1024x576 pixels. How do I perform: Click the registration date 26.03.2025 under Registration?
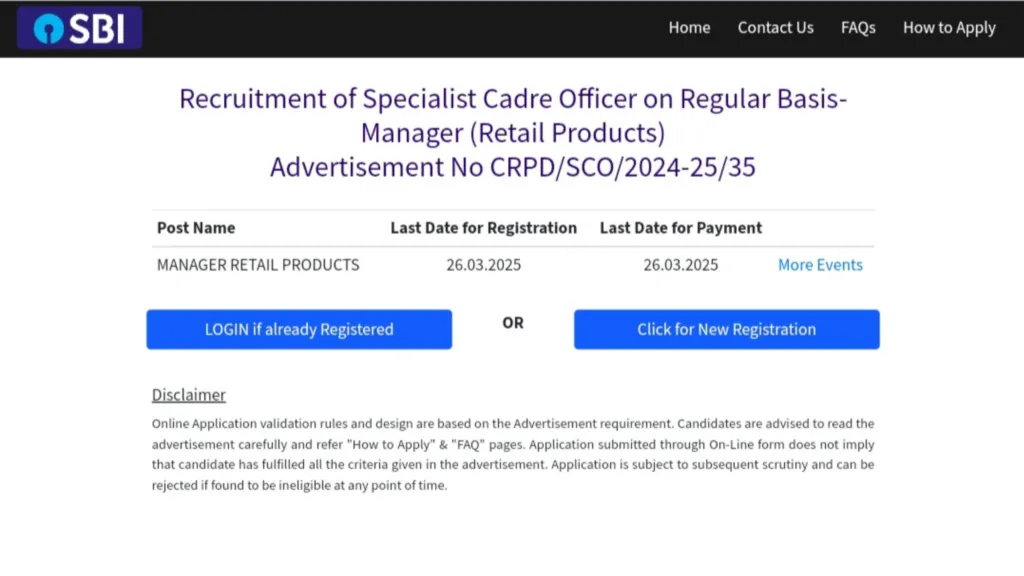click(x=483, y=264)
